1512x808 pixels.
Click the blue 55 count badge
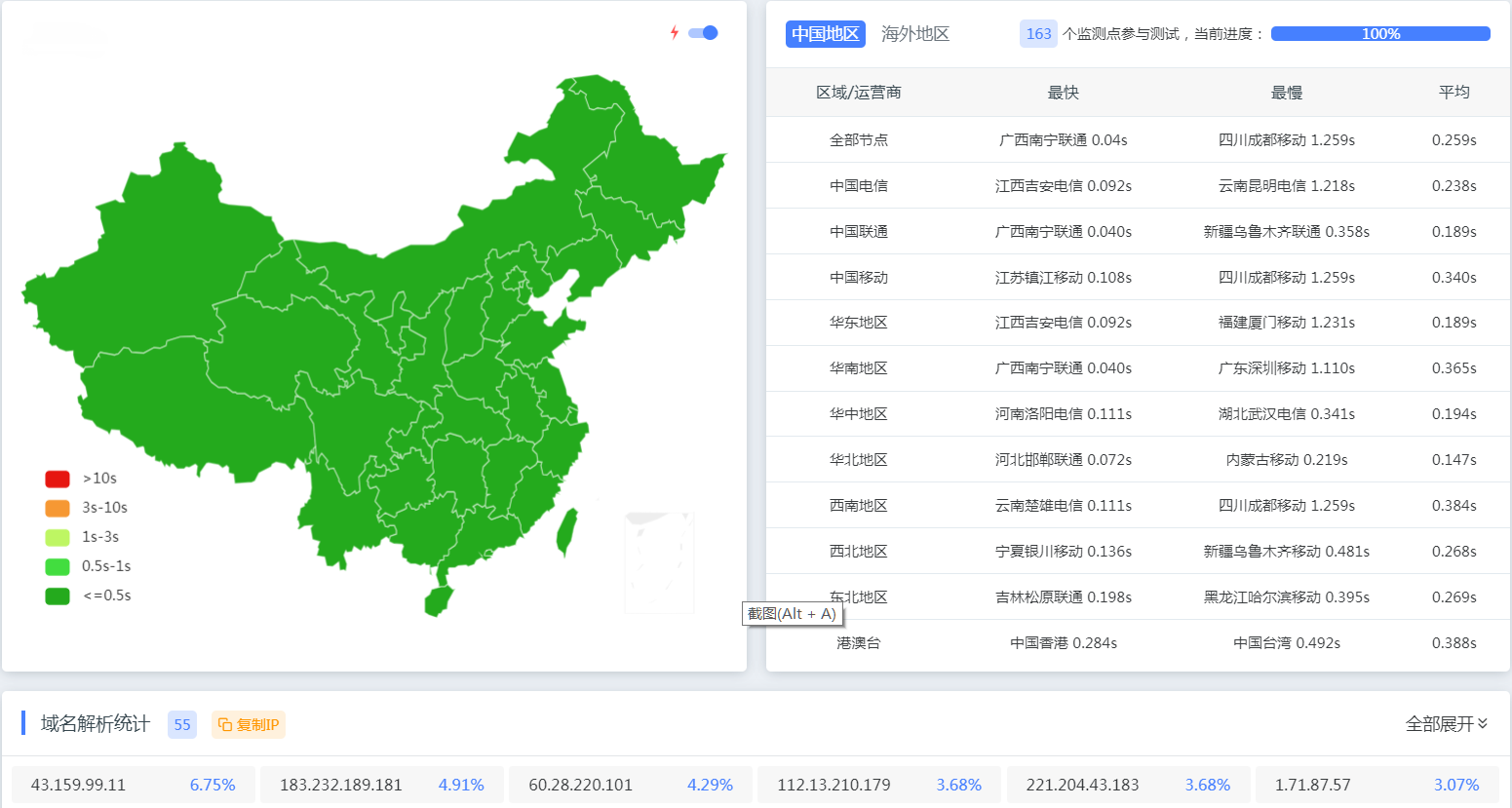(181, 724)
